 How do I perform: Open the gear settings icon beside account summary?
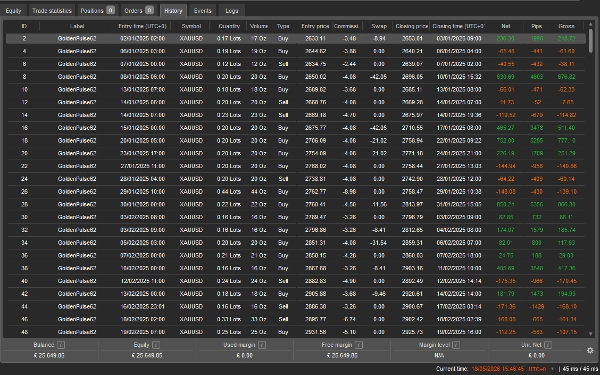click(590, 350)
